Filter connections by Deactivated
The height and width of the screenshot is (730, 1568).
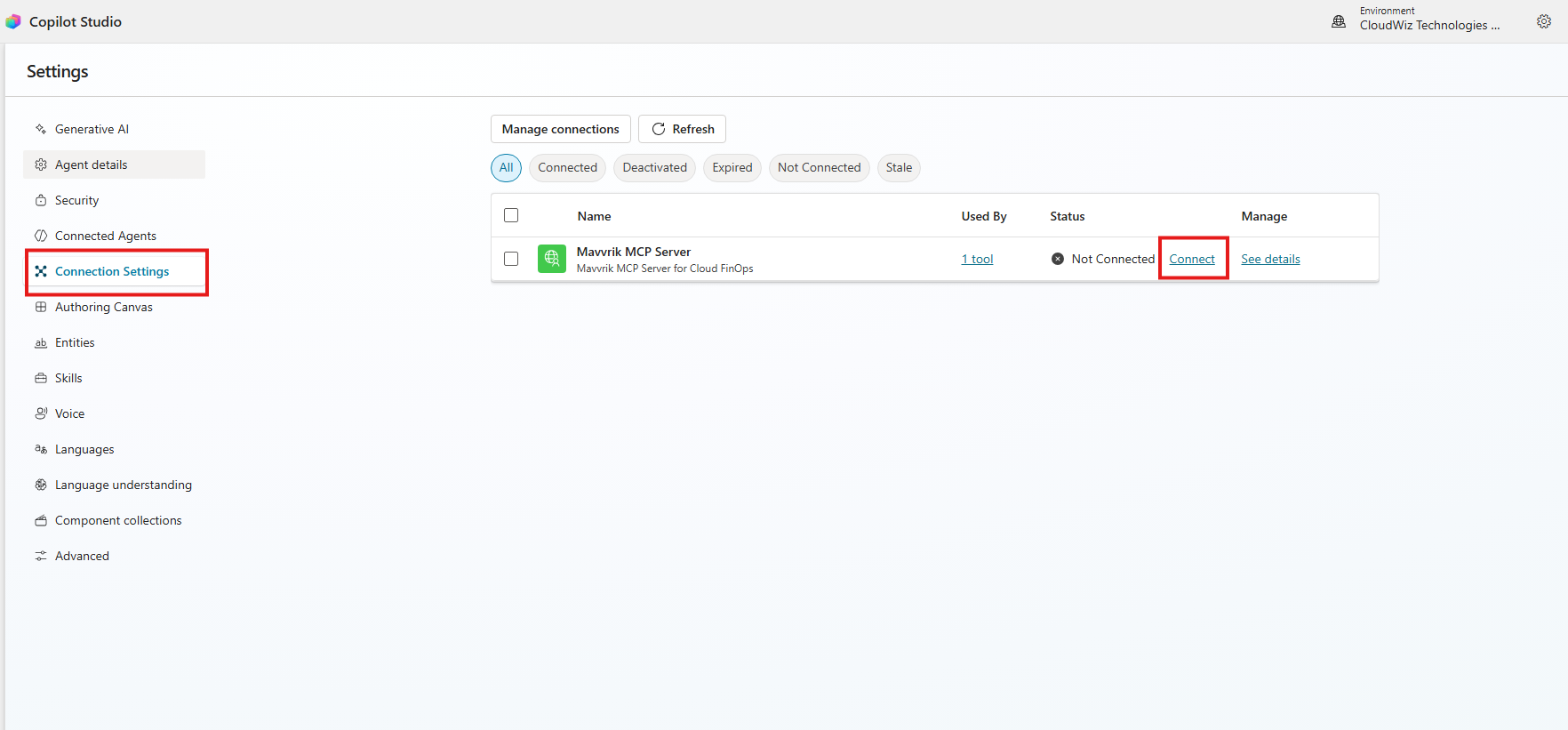tap(655, 167)
